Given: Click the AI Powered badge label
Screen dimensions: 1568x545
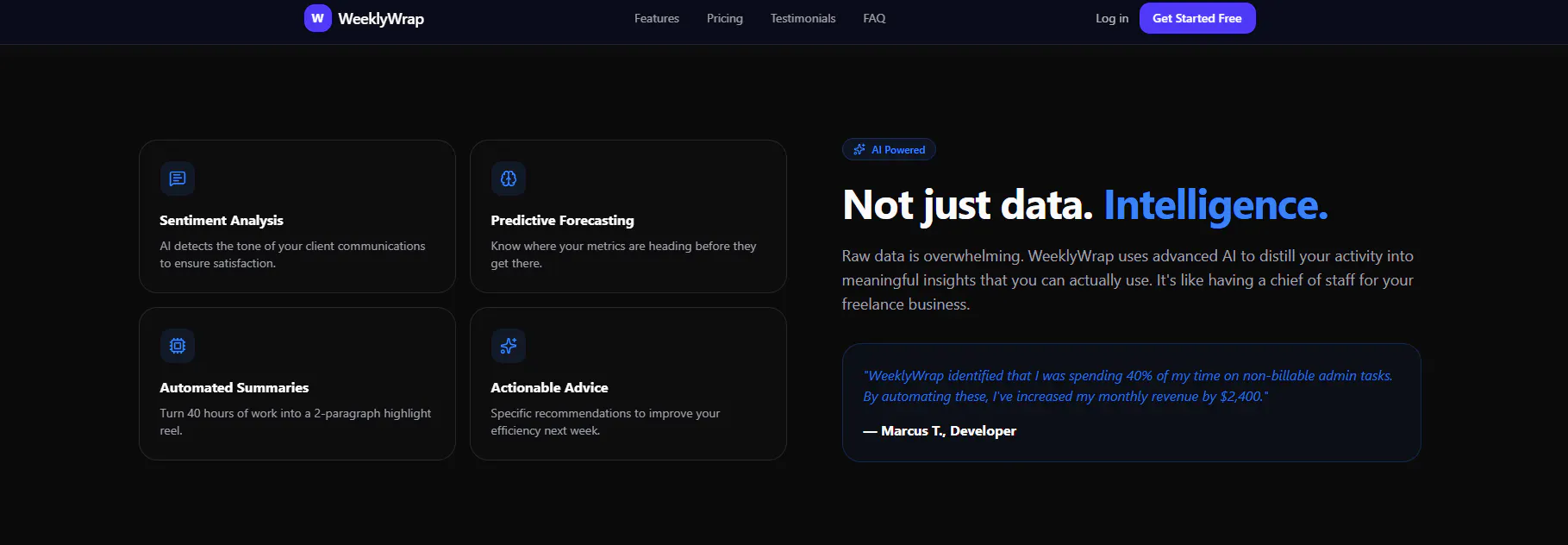Looking at the screenshot, I should coord(898,149).
